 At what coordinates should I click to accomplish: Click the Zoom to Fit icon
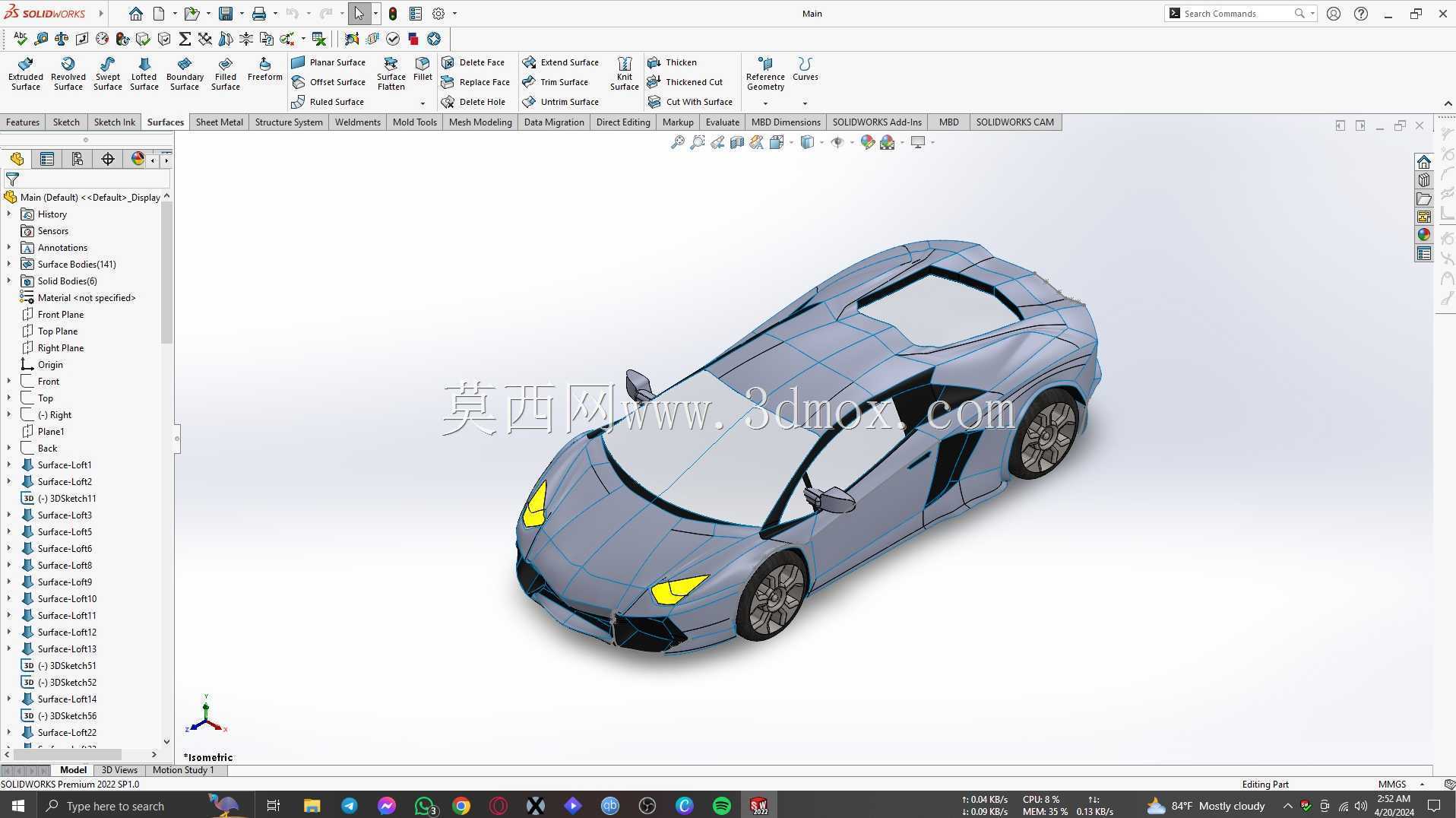pyautogui.click(x=677, y=142)
